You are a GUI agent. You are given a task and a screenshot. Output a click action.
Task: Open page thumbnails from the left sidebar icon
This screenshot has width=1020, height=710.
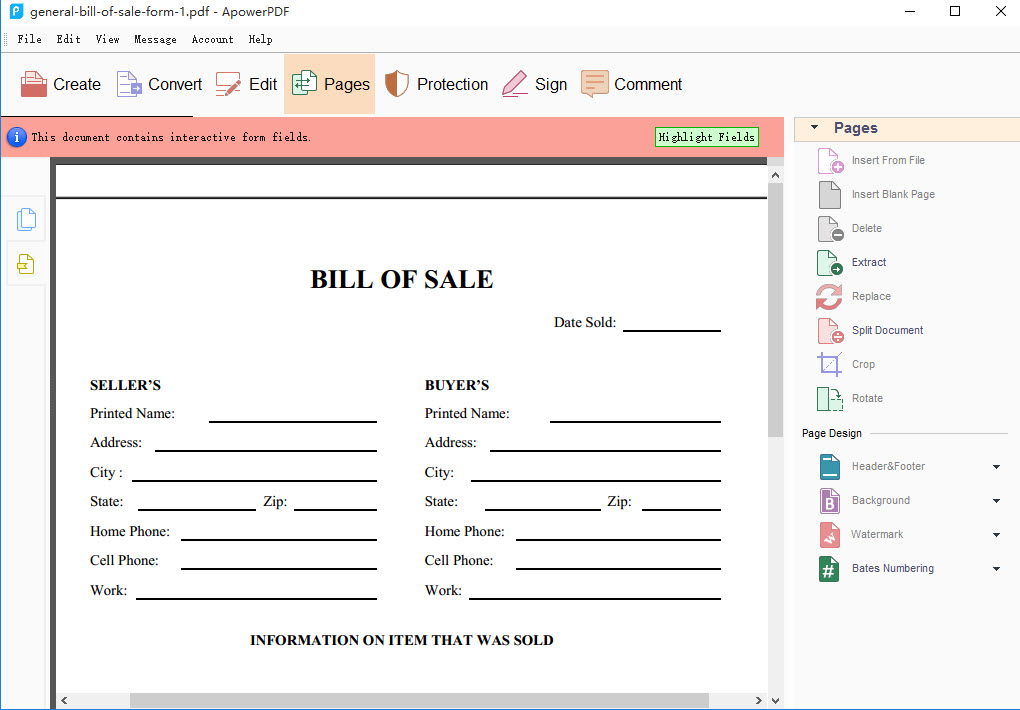pyautogui.click(x=26, y=219)
